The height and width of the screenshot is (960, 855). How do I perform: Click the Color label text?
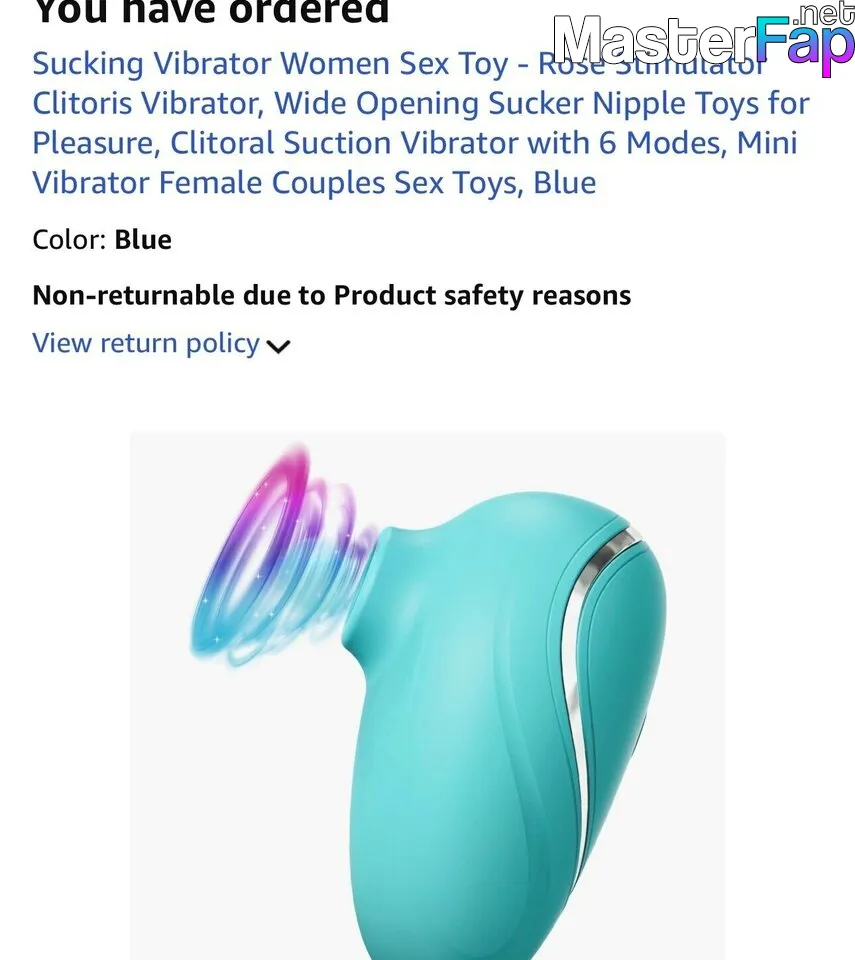click(x=70, y=239)
